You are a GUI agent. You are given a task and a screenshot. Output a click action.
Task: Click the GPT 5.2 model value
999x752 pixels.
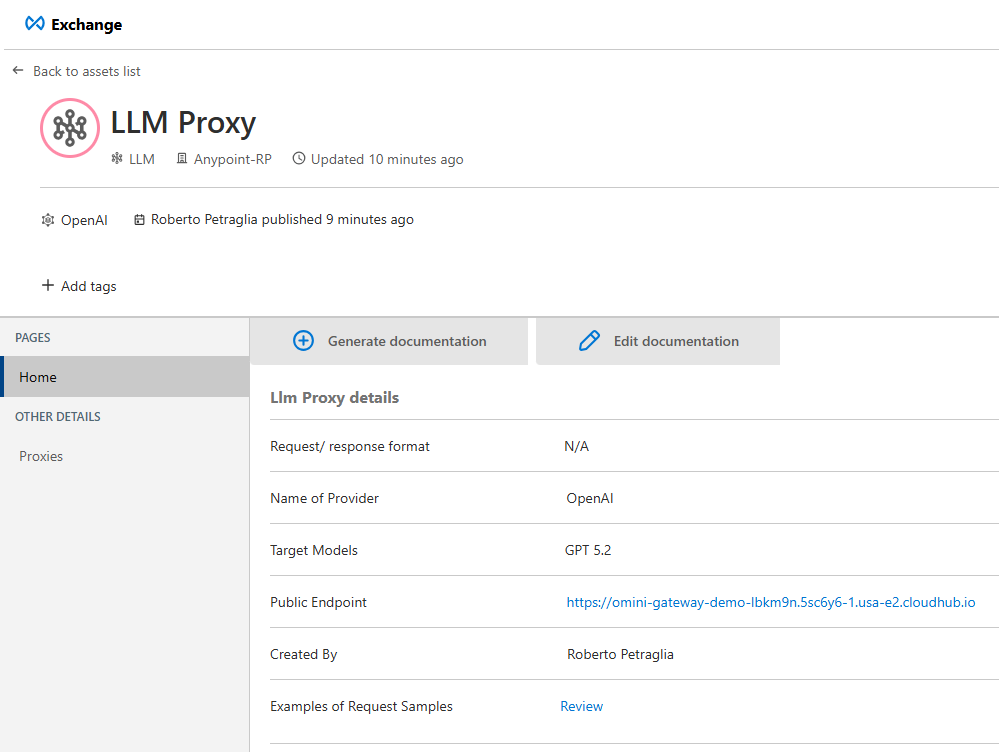[587, 550]
